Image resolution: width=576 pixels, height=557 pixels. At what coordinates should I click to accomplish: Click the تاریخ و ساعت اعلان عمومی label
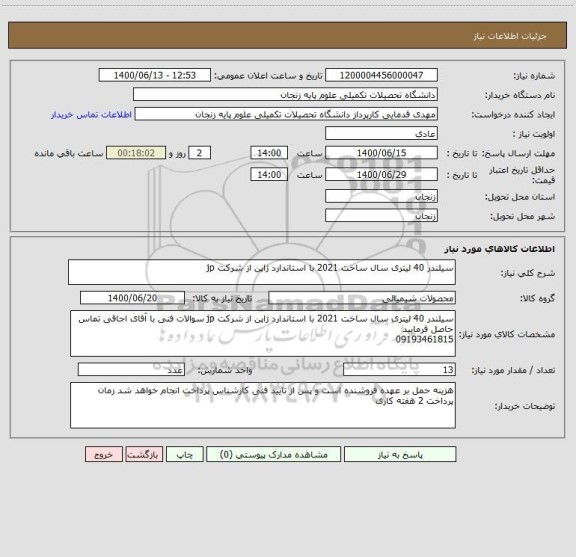pos(269,76)
